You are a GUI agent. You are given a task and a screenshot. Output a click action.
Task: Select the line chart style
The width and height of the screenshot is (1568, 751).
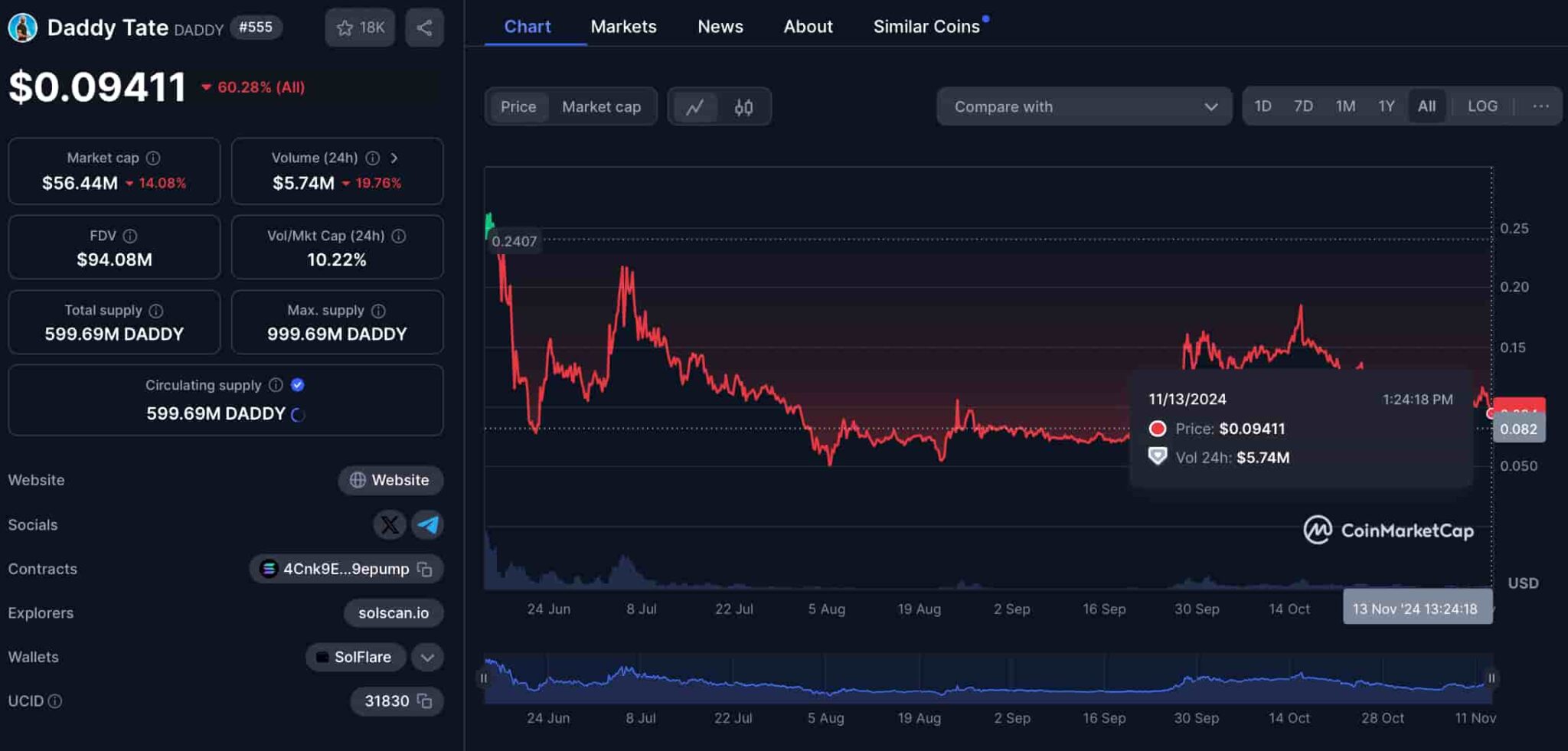point(695,106)
